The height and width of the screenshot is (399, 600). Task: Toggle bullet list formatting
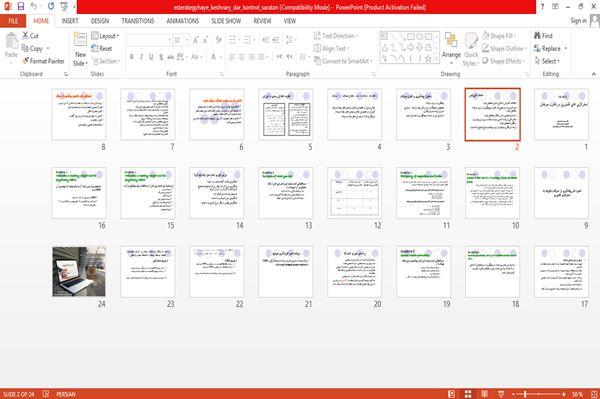point(233,40)
